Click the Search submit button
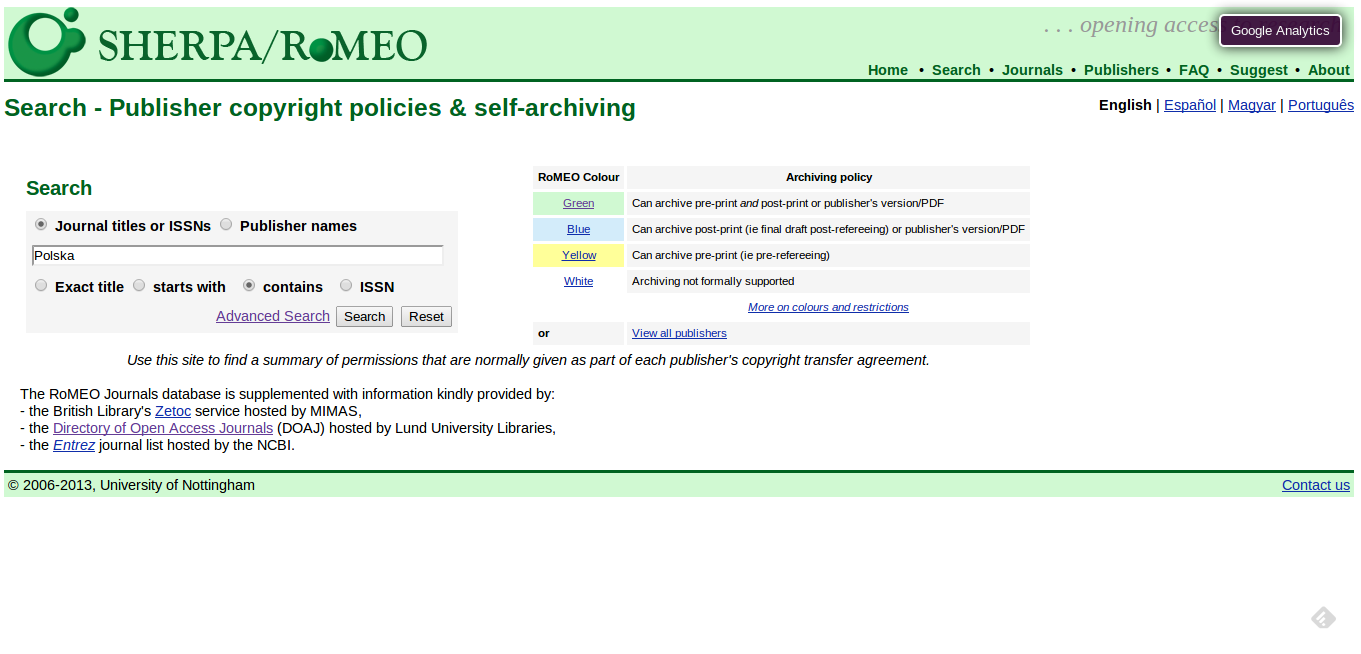Screen dimensions: 1361x654 coord(364,316)
